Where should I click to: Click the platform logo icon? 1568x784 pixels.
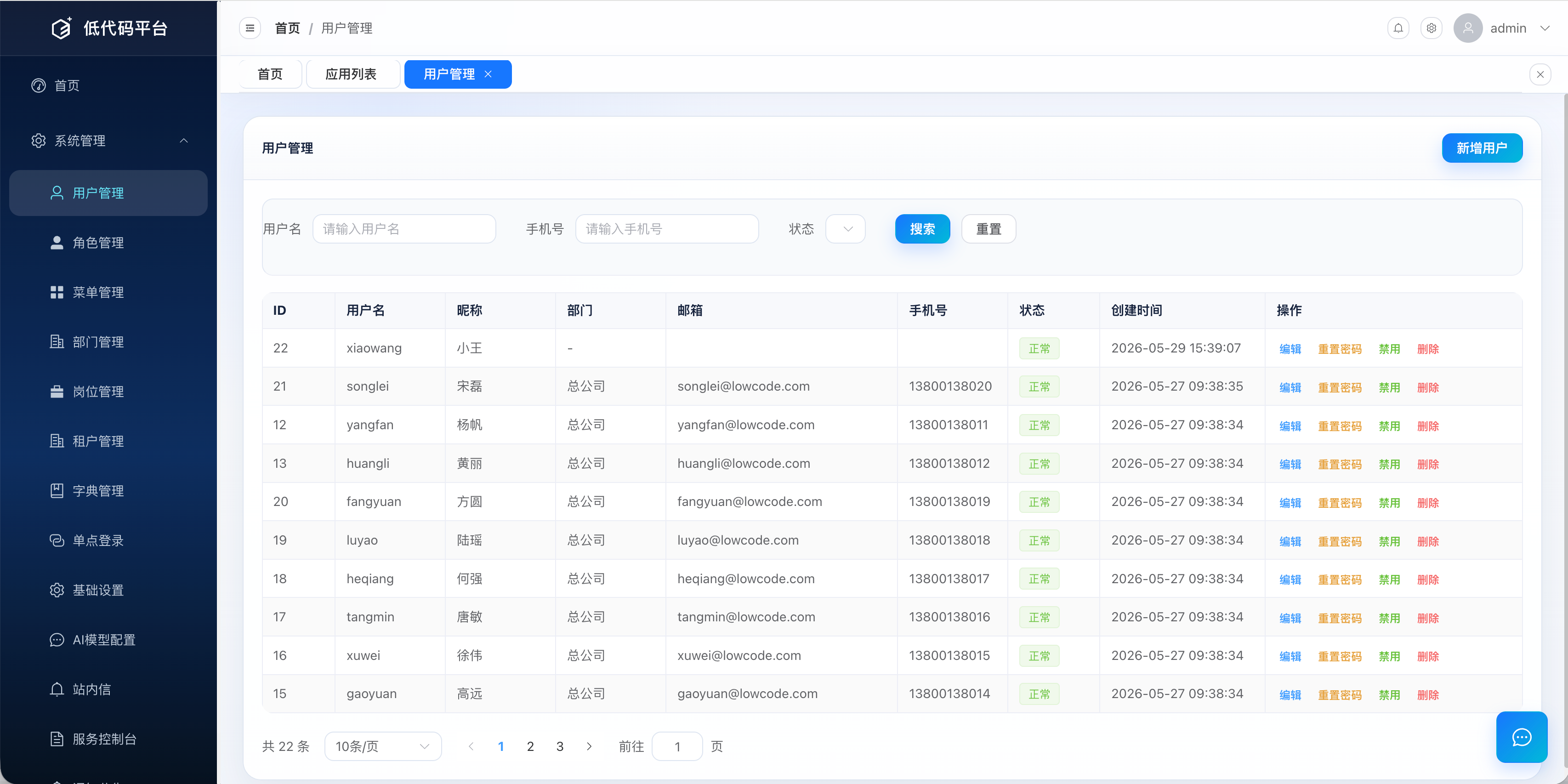click(62, 28)
